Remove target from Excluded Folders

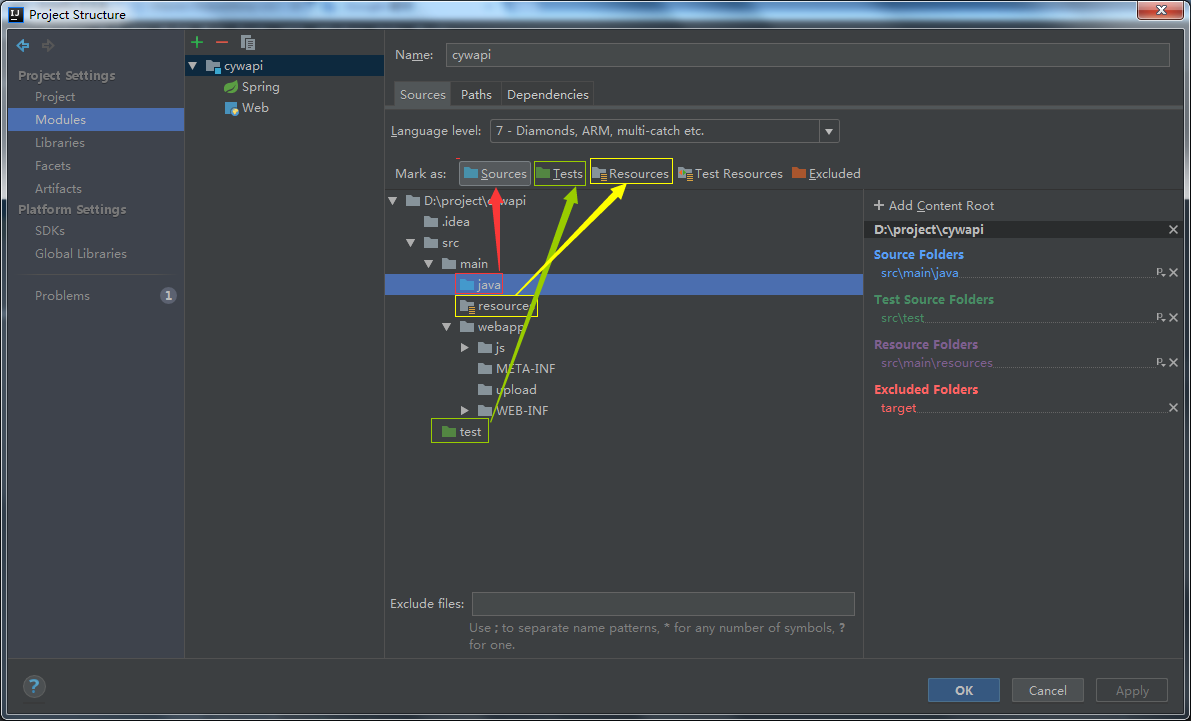coord(1173,408)
